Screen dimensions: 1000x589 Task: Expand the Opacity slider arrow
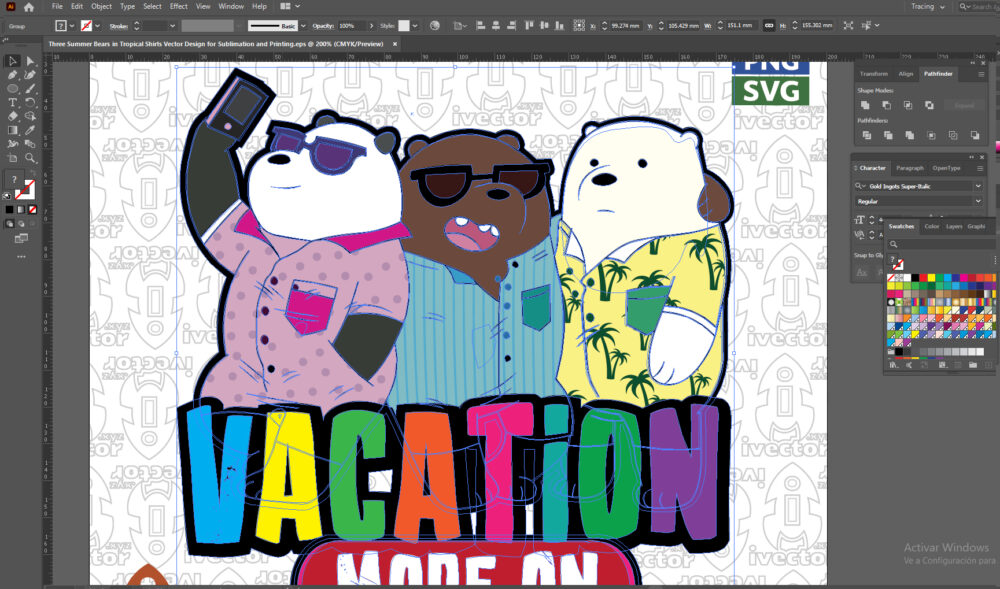click(x=371, y=26)
